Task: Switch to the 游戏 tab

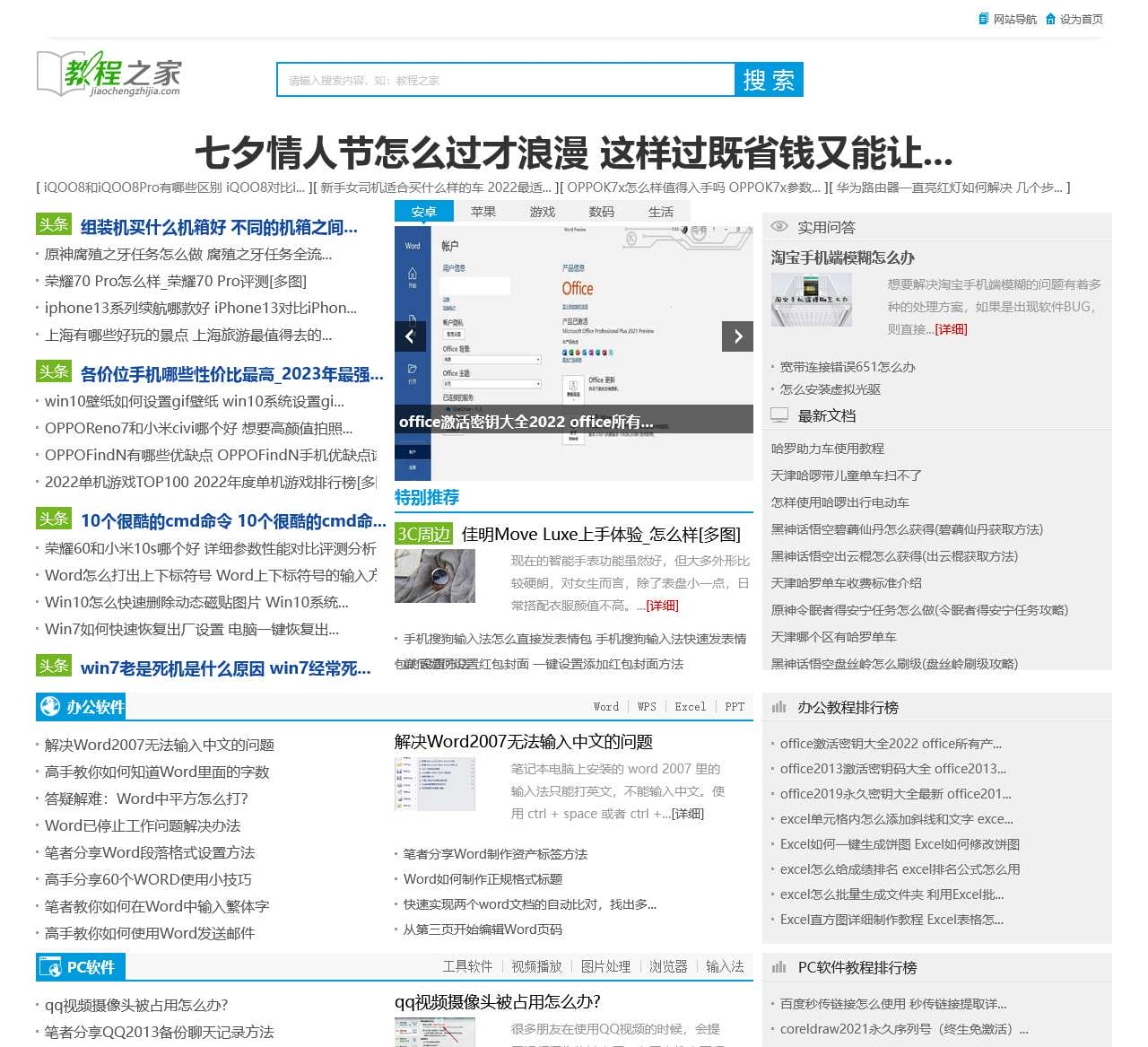Action: tap(543, 212)
